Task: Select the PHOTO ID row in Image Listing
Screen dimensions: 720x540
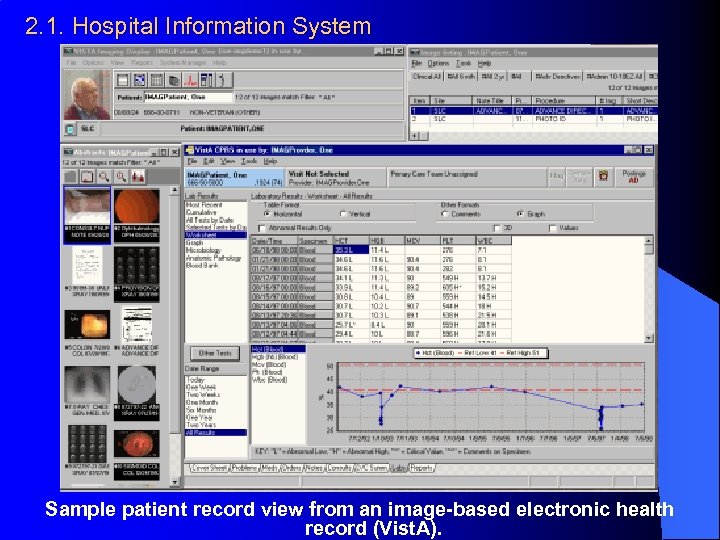Action: [x=533, y=119]
